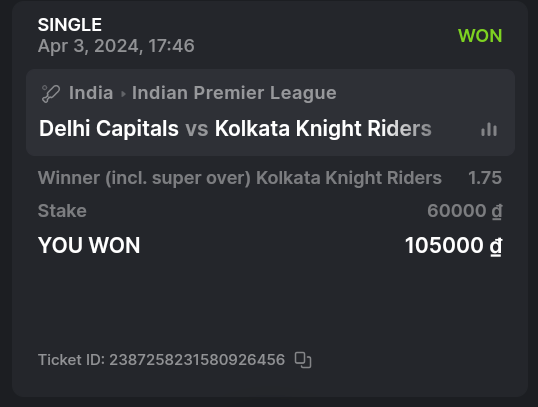Click the vs text between team names
Image resolution: width=538 pixels, height=407 pixels.
point(197,129)
